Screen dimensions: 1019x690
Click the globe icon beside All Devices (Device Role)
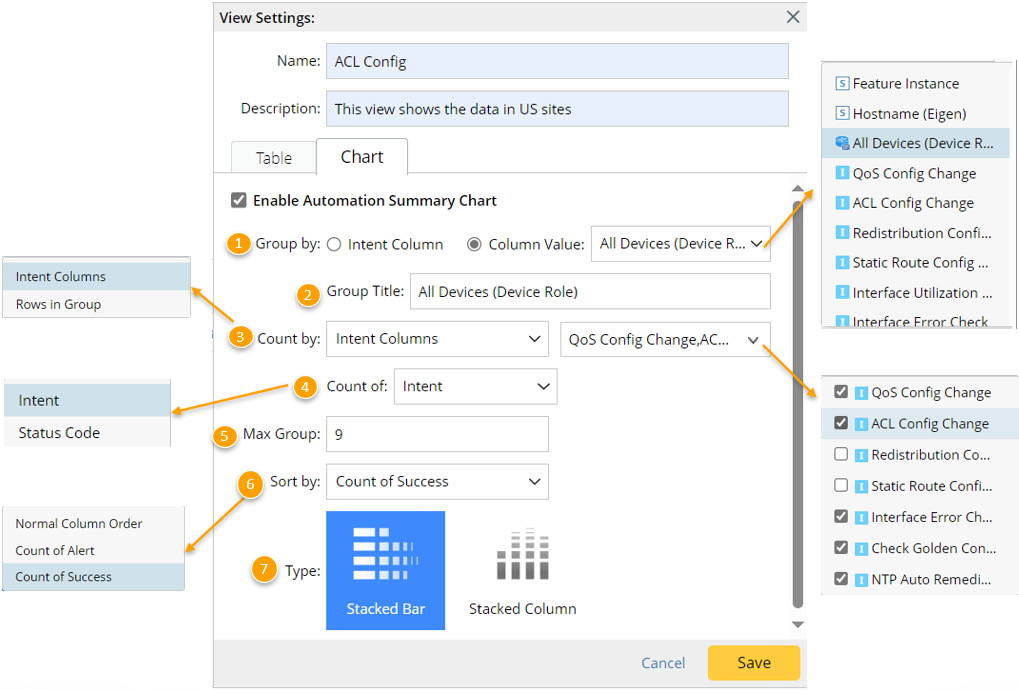[x=841, y=143]
